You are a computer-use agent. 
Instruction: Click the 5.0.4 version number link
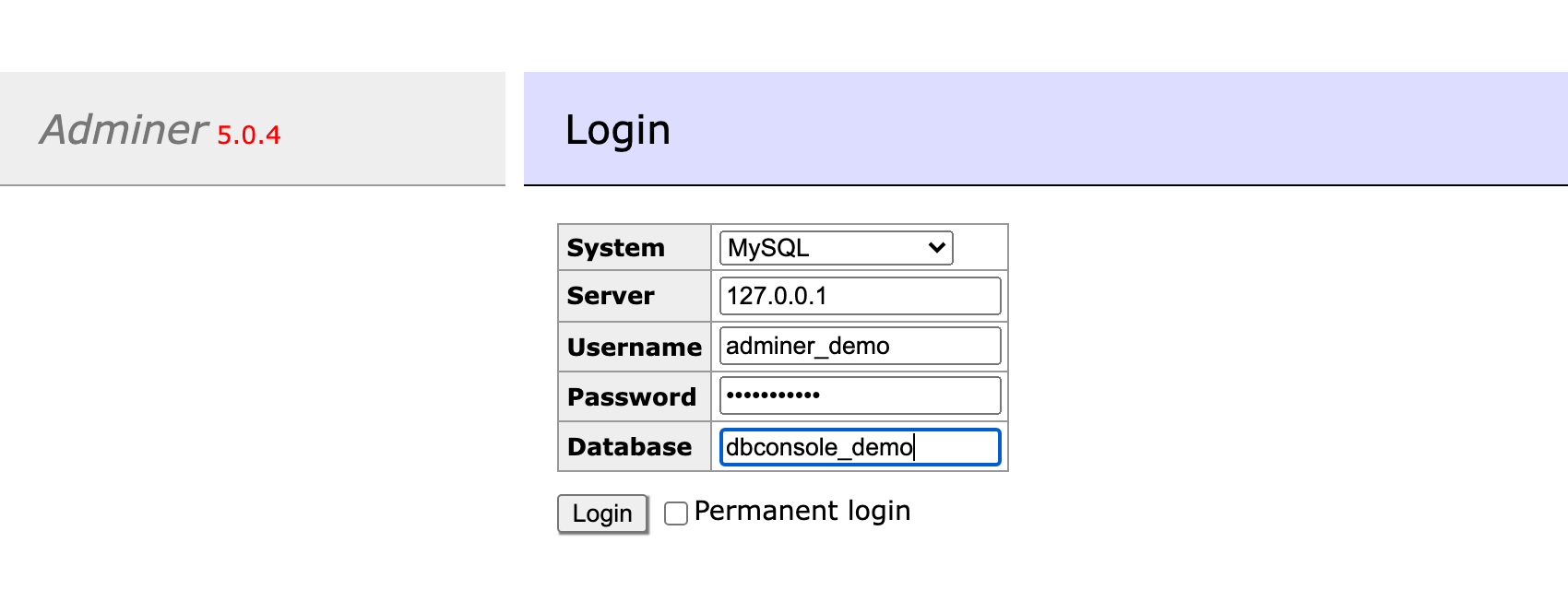coord(248,136)
